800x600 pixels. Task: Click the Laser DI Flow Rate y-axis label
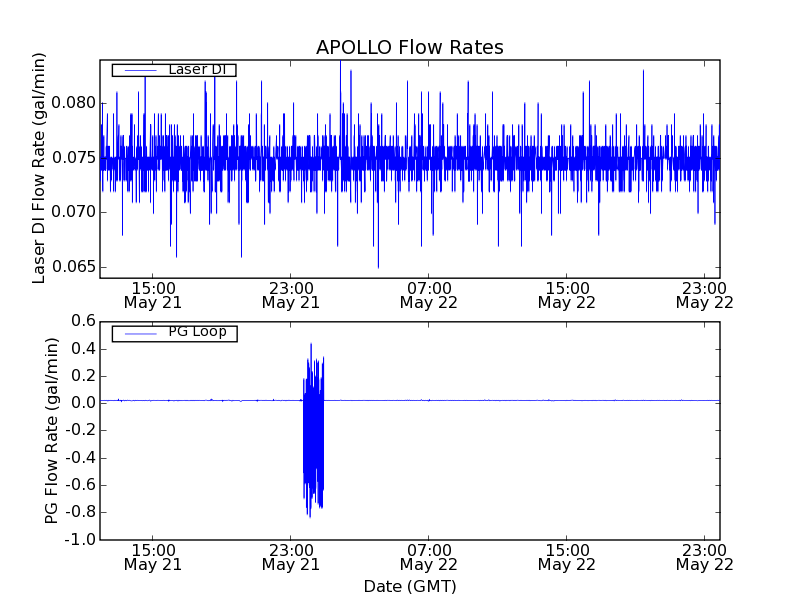[40, 167]
